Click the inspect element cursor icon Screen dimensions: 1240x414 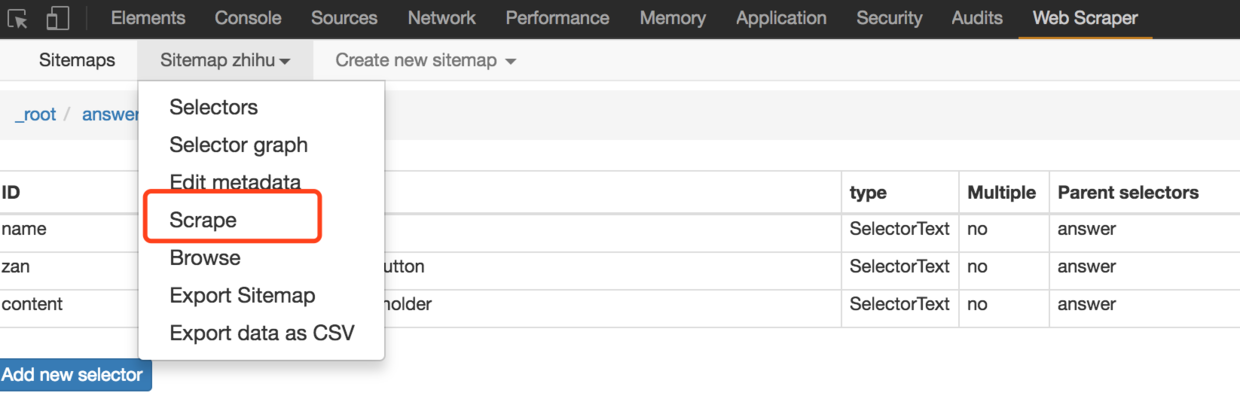coord(19,18)
